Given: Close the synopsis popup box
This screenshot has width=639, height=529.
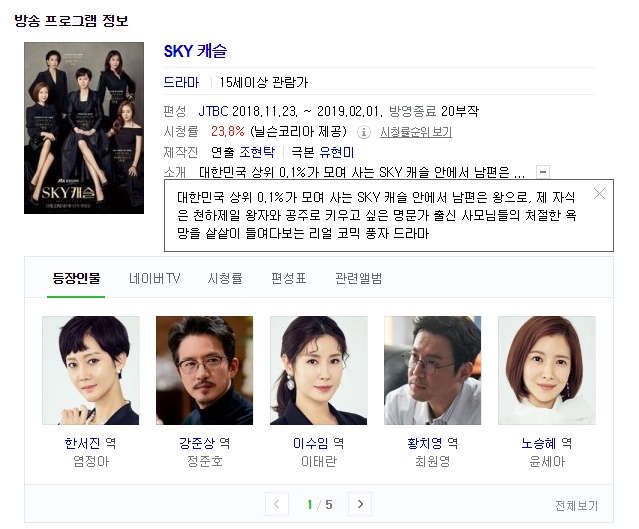Looking at the screenshot, I should (599, 194).
